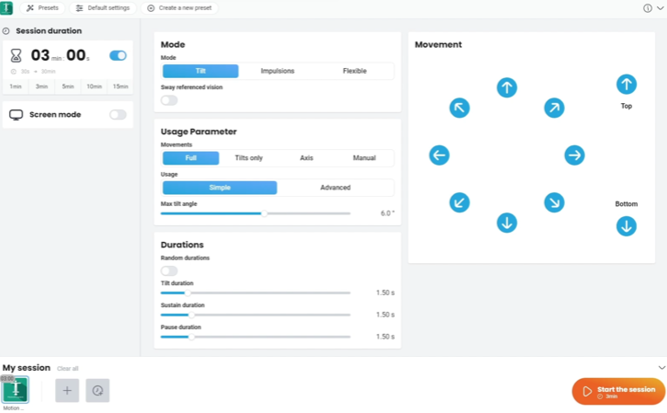Click the Top elevation up arrow
Screen dimensions: 667x413
626,84
